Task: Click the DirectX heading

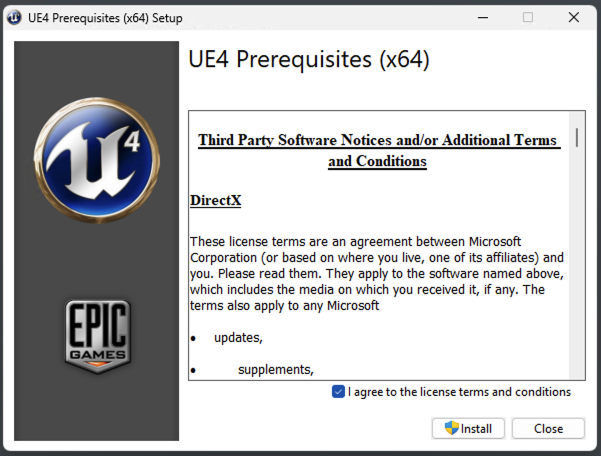Action: coord(215,200)
